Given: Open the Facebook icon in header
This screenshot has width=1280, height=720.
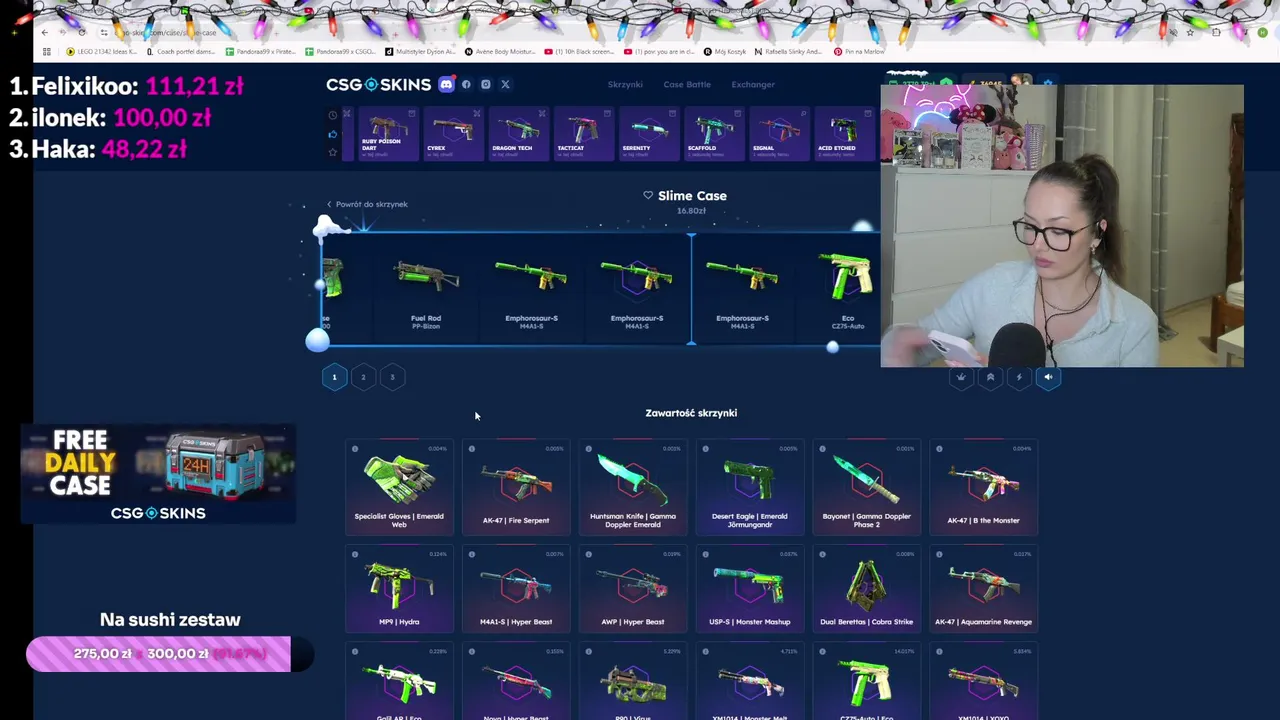Looking at the screenshot, I should point(466,85).
